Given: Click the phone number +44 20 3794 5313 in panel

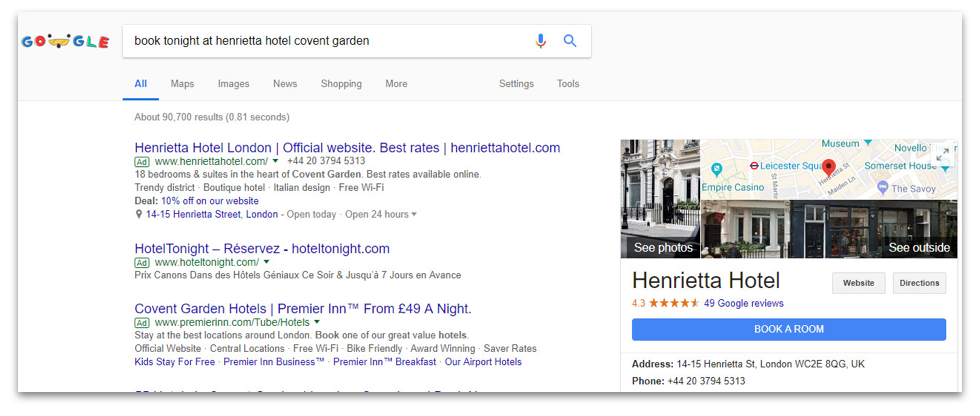Looking at the screenshot, I should click(x=706, y=381).
